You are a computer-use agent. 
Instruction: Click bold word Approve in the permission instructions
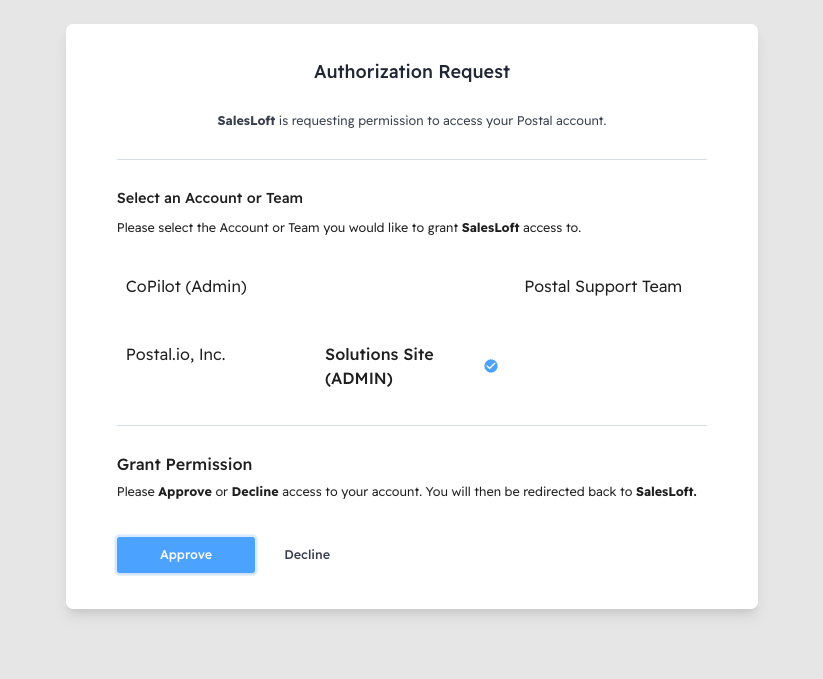(185, 492)
